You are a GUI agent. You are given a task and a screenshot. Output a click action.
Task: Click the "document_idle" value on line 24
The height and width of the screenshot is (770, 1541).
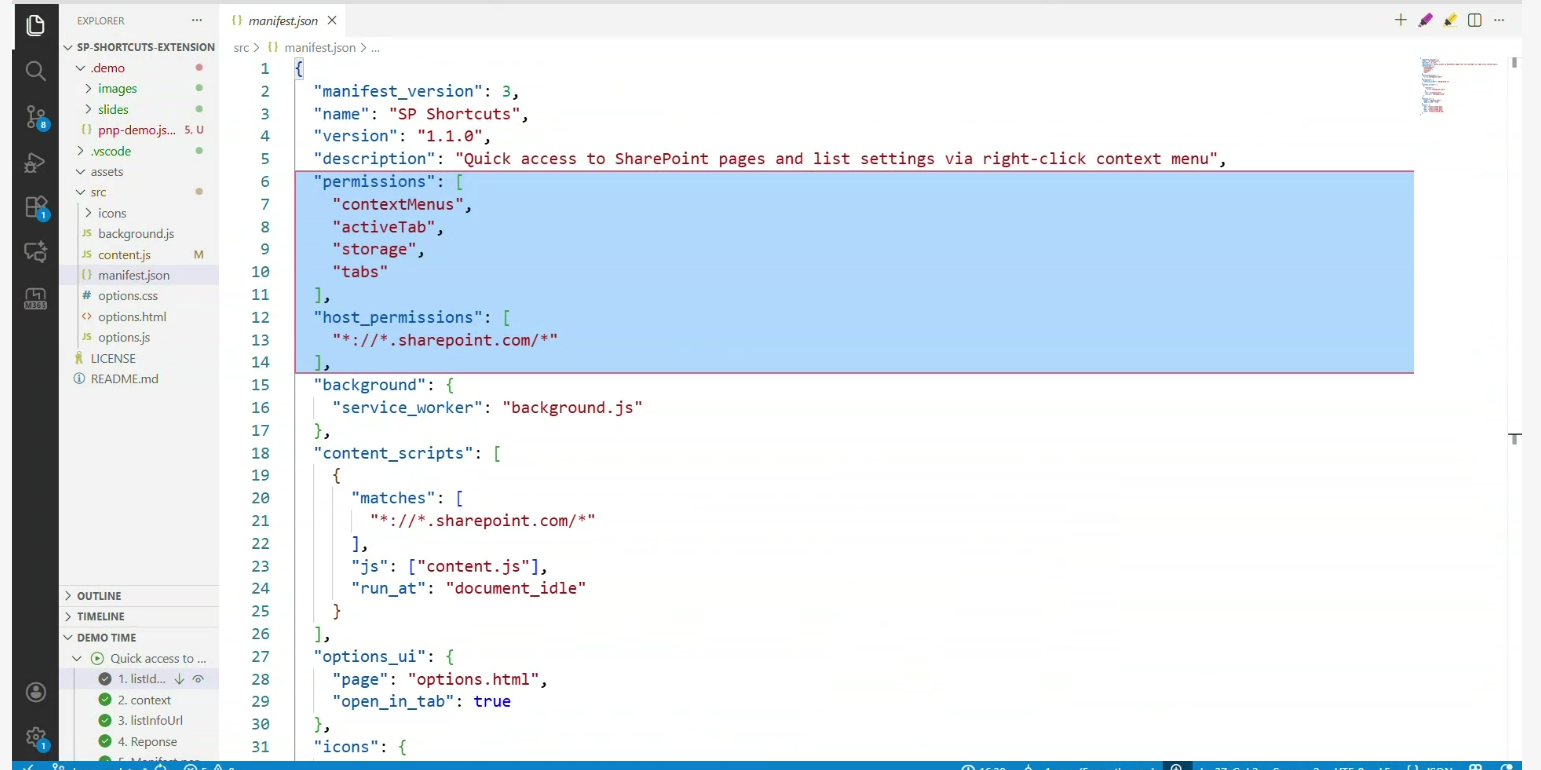[515, 588]
